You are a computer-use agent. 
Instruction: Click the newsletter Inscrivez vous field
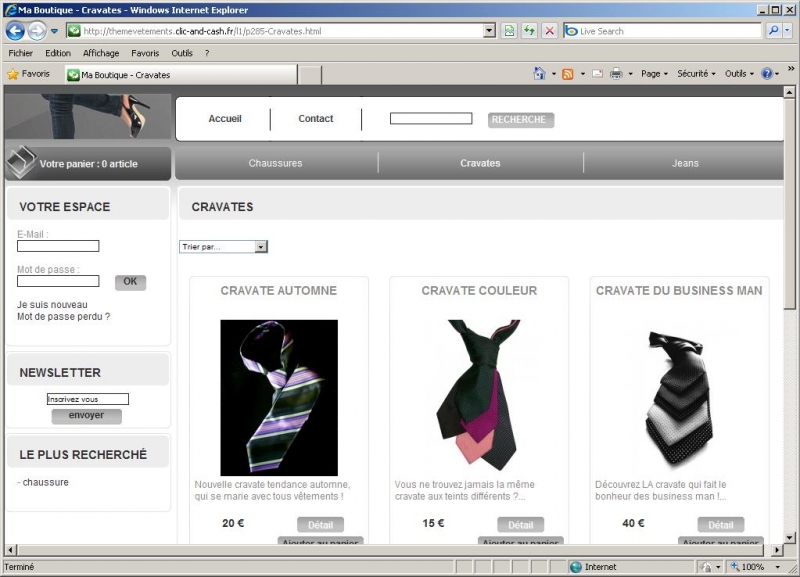tap(88, 399)
